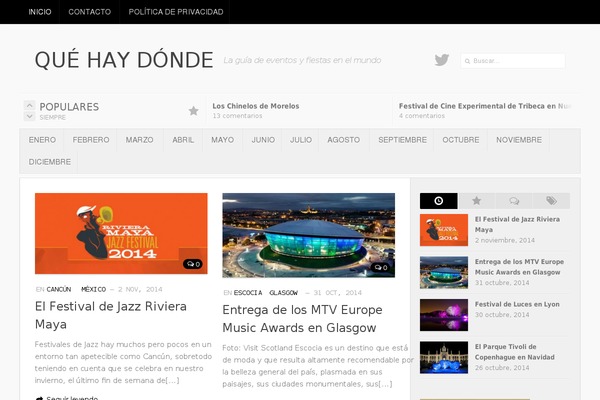Open the 13 comentarios link

click(237, 116)
